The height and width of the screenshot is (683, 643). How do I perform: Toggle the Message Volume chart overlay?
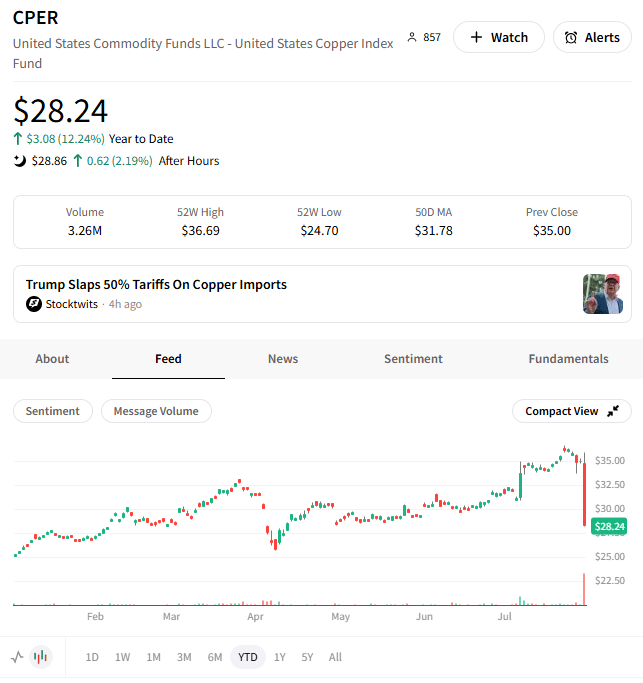pyautogui.click(x=156, y=411)
